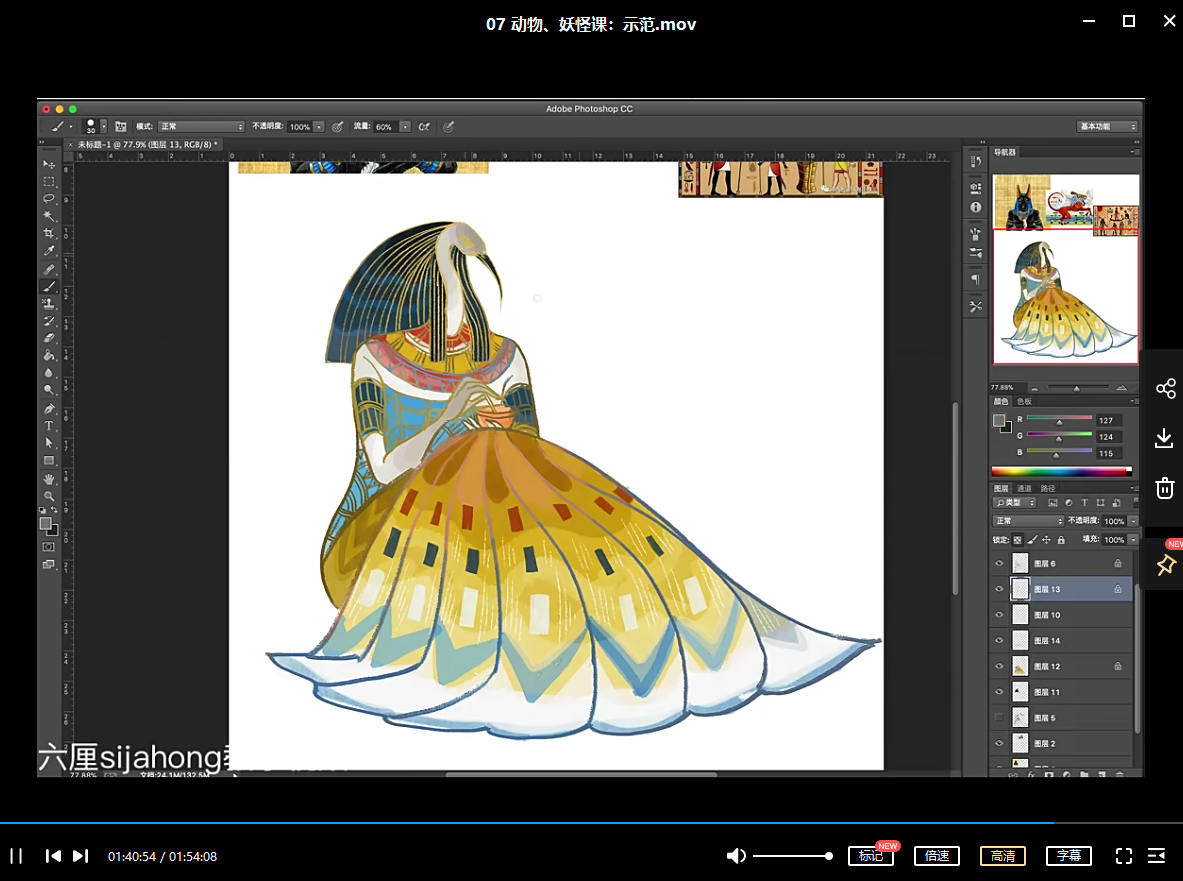Select the Magic Wand tool

[48, 216]
